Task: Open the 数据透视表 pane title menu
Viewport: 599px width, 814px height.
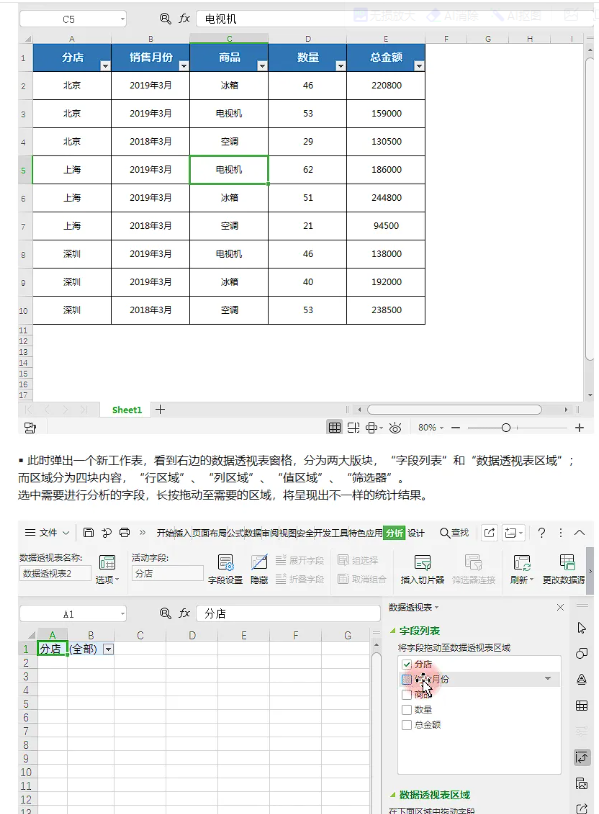Action: pos(414,607)
